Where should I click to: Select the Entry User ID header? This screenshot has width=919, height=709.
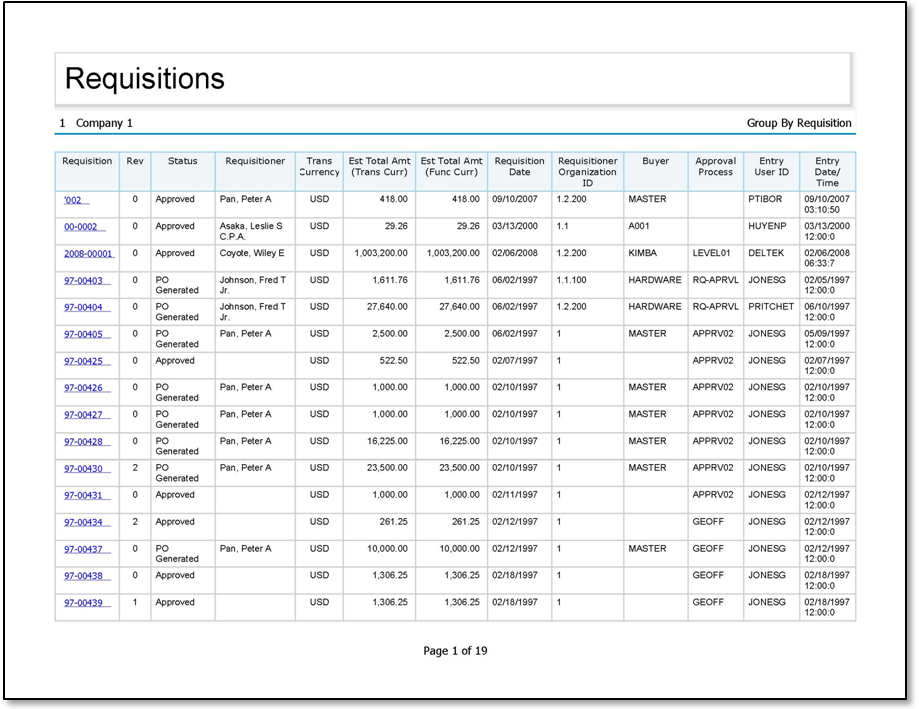[x=771, y=166]
